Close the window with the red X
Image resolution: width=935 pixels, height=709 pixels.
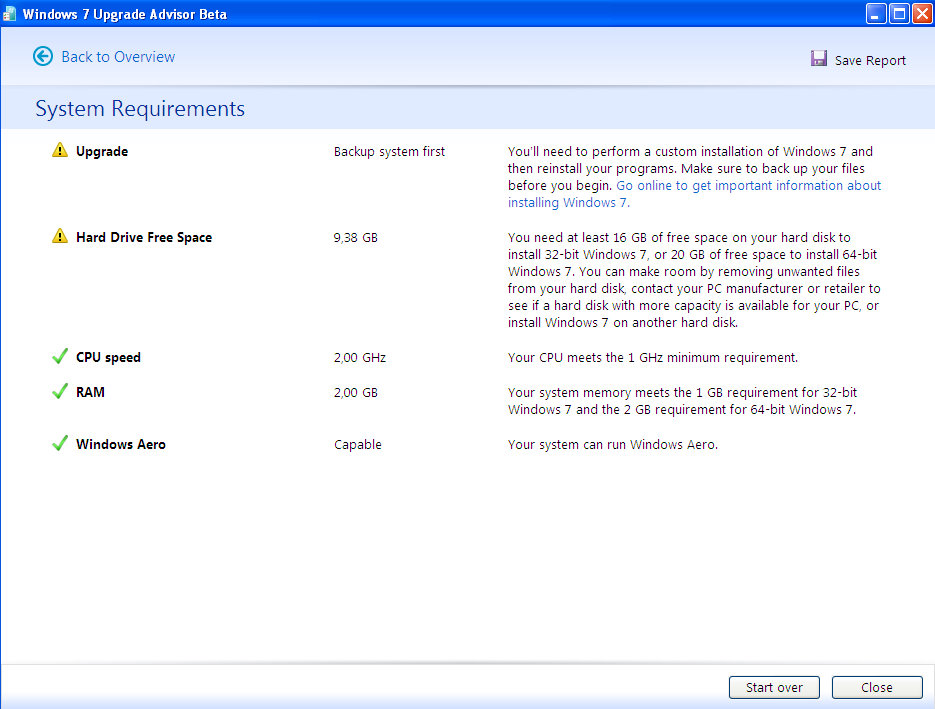pyautogui.click(x=922, y=14)
